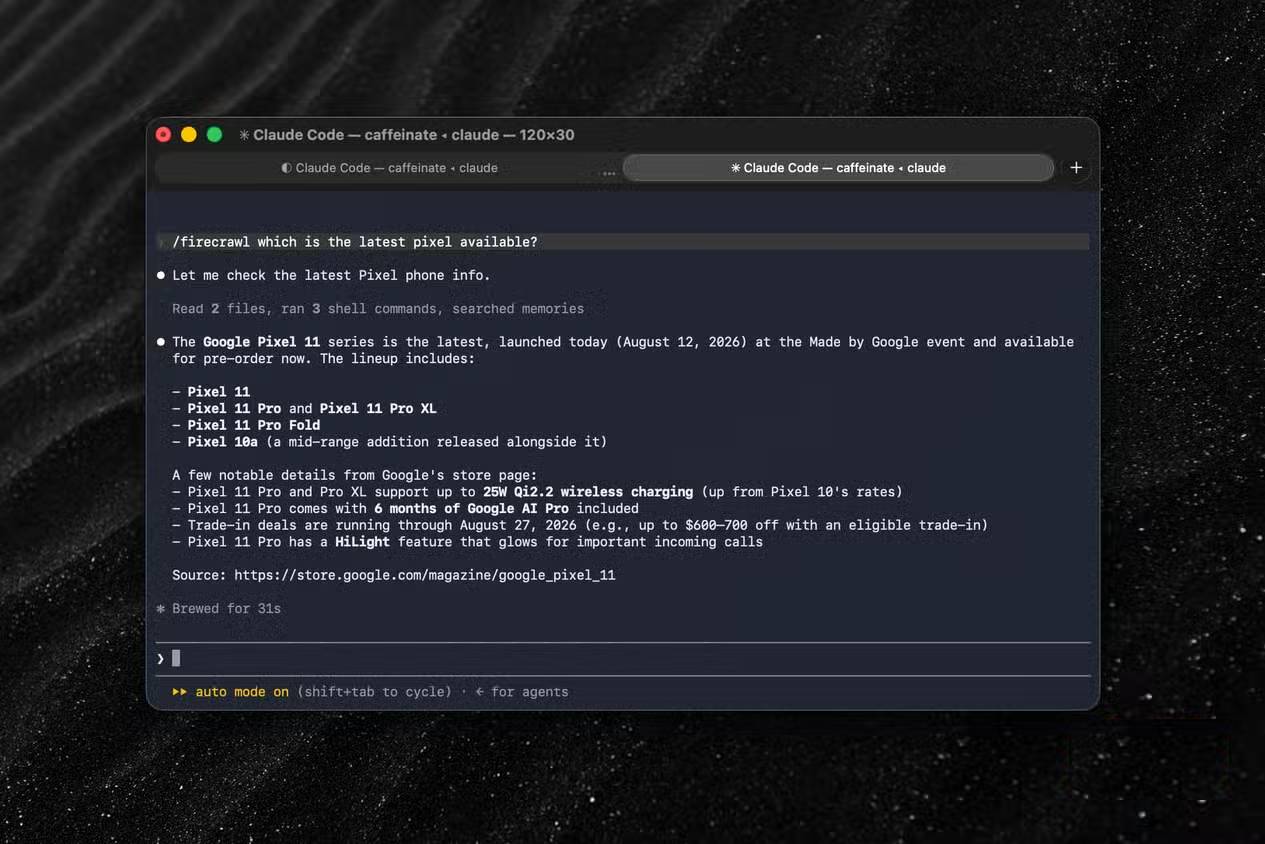Click the '/firecrawl which is the latest pixel' prompt line

(x=623, y=242)
